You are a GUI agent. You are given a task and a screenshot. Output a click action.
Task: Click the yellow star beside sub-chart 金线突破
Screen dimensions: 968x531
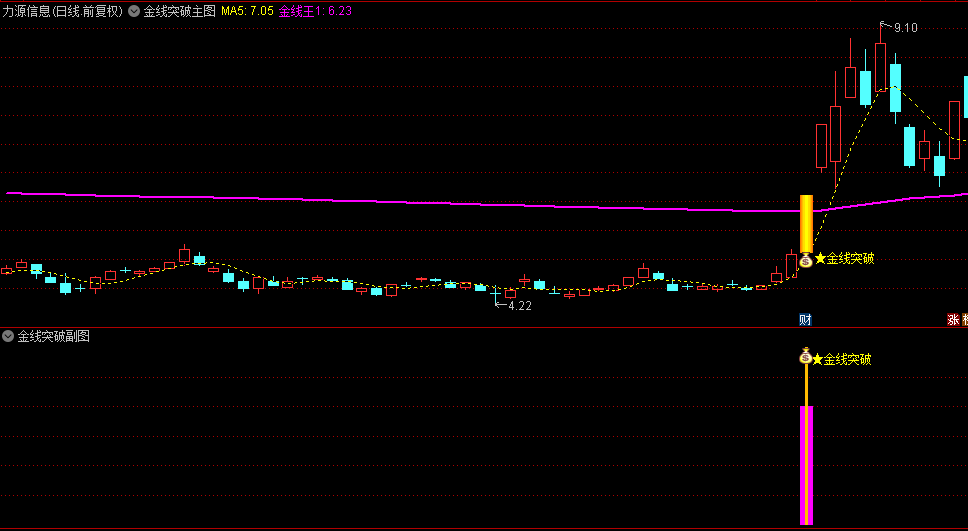[x=817, y=359]
